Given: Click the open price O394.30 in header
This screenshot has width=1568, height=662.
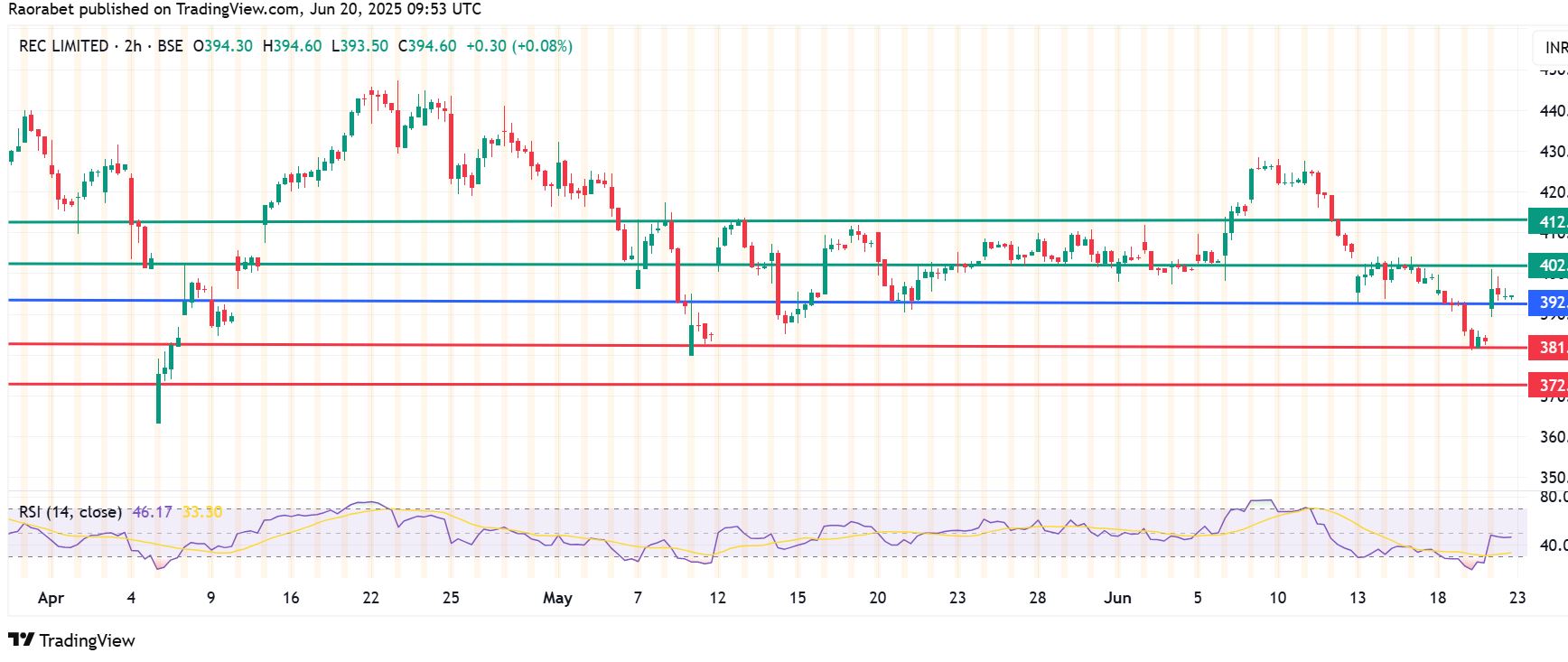Looking at the screenshot, I should pyautogui.click(x=223, y=46).
